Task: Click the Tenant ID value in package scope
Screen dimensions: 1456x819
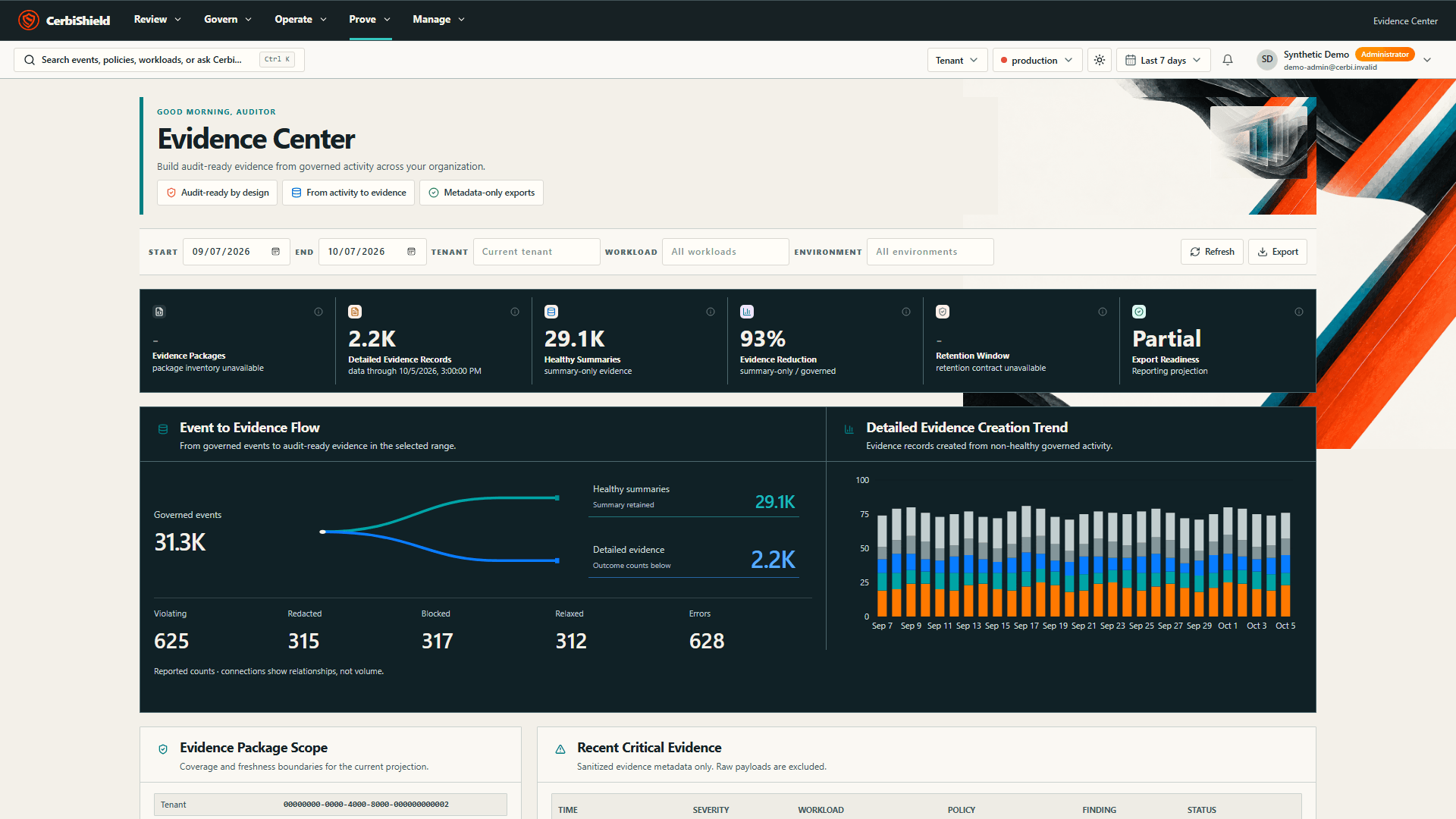Action: pyautogui.click(x=366, y=805)
